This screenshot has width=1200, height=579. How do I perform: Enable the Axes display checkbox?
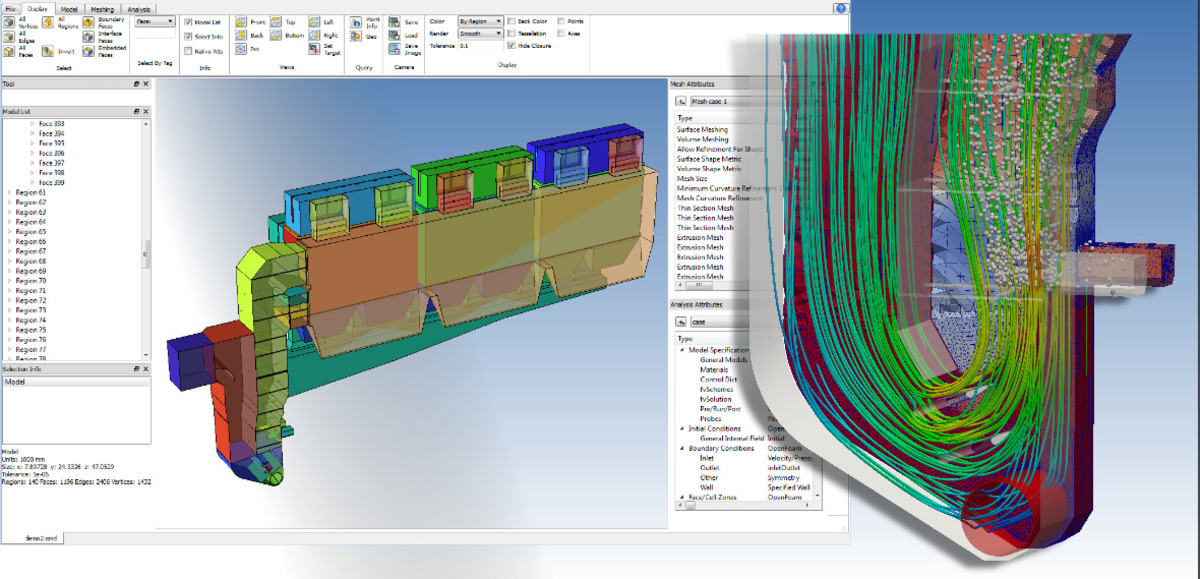(x=561, y=33)
